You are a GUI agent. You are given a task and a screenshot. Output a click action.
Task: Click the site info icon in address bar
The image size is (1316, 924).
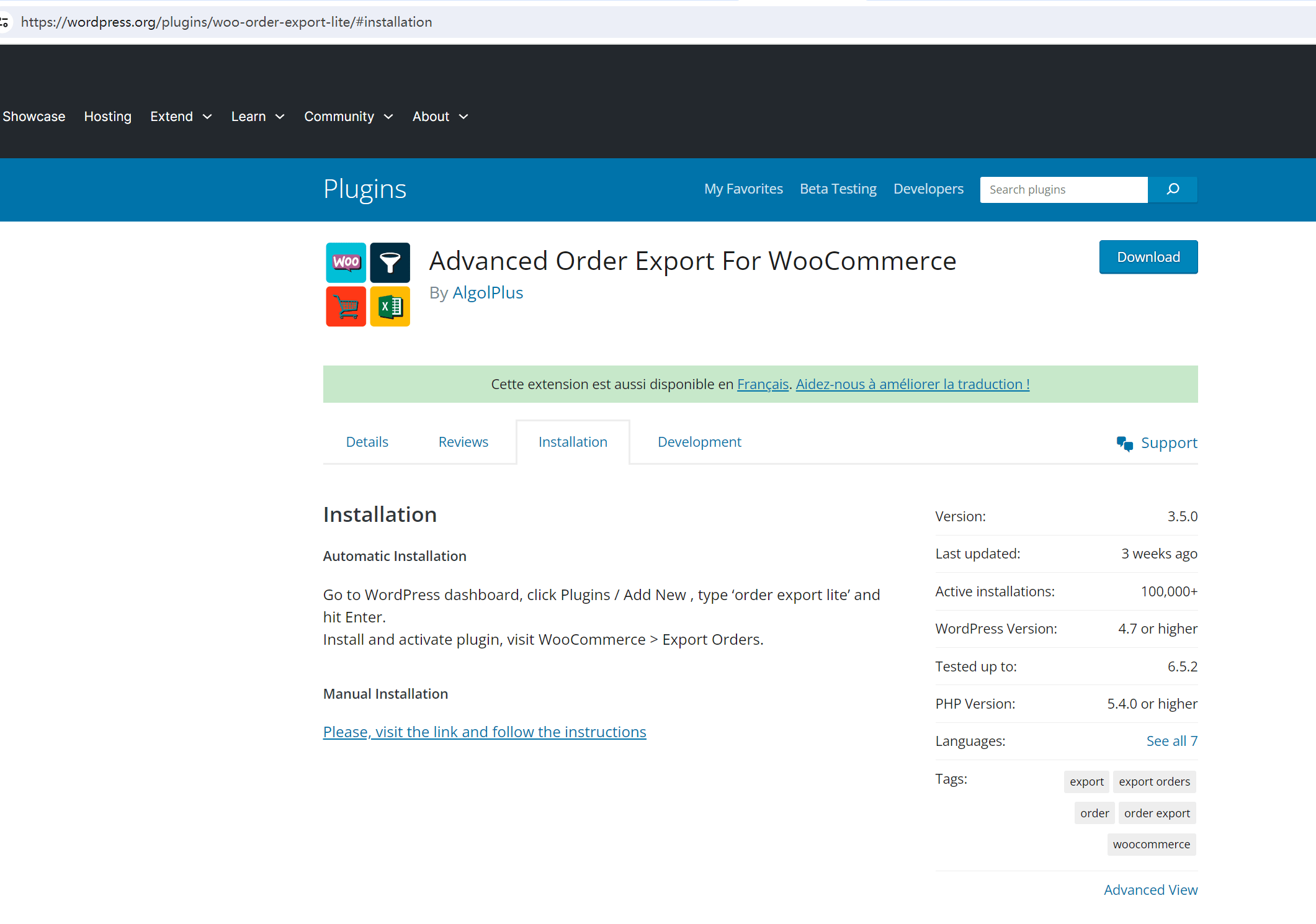pyautogui.click(x=5, y=22)
